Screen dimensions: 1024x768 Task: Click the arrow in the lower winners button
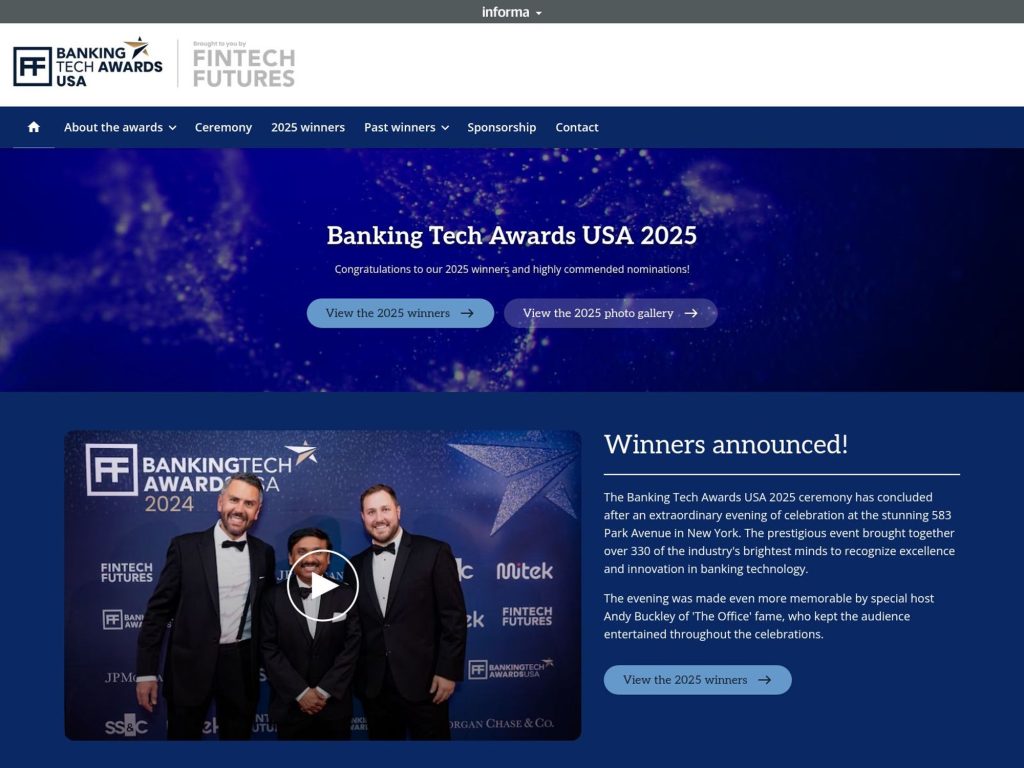[765, 680]
